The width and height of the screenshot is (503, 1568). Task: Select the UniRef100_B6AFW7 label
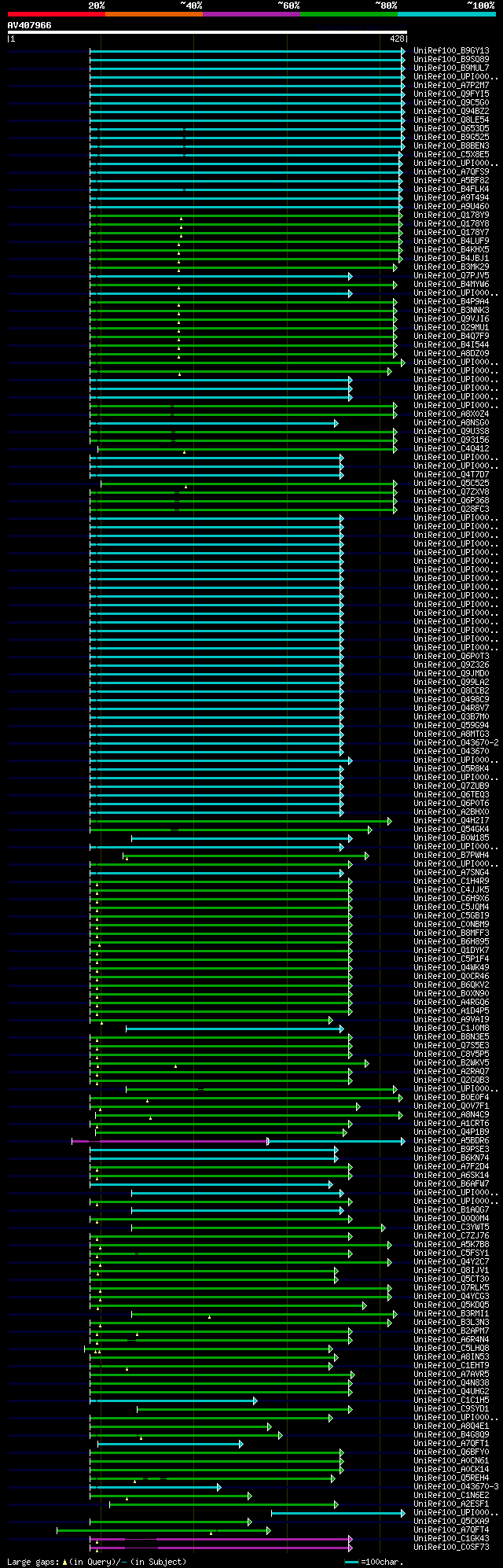coord(451,1184)
